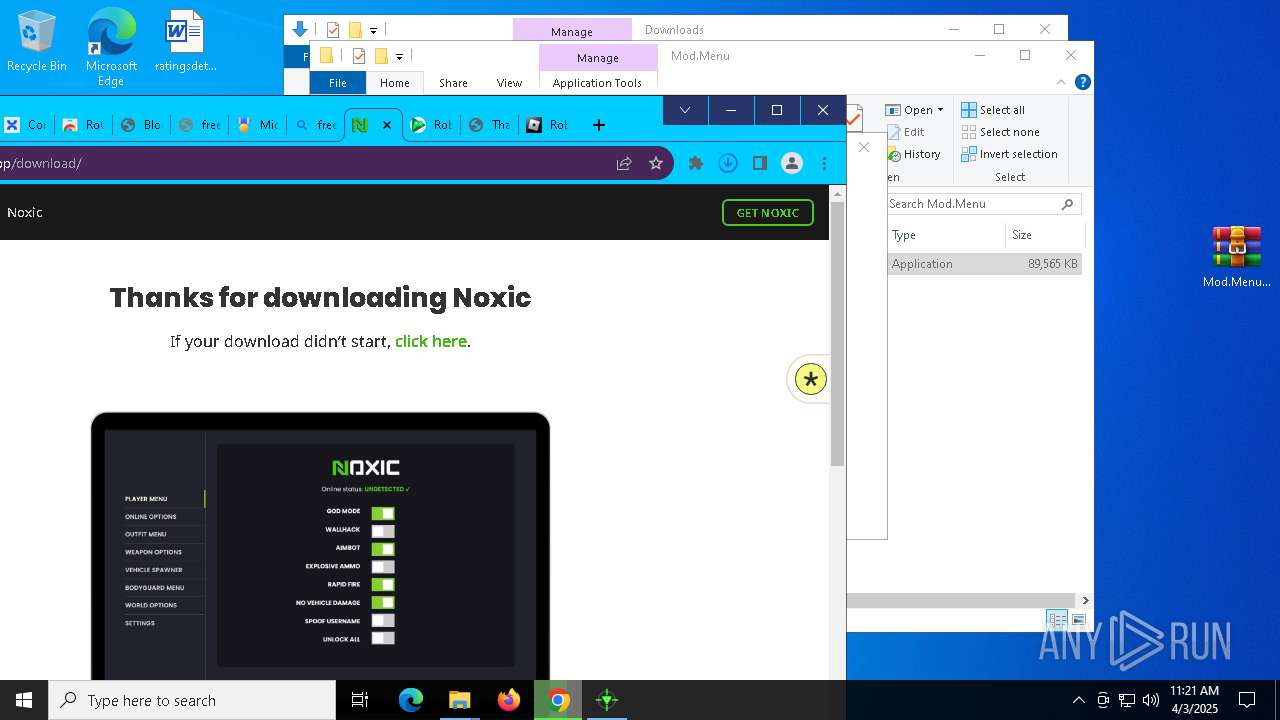
Task: Open Chrome profile avatar icon
Action: [x=792, y=163]
